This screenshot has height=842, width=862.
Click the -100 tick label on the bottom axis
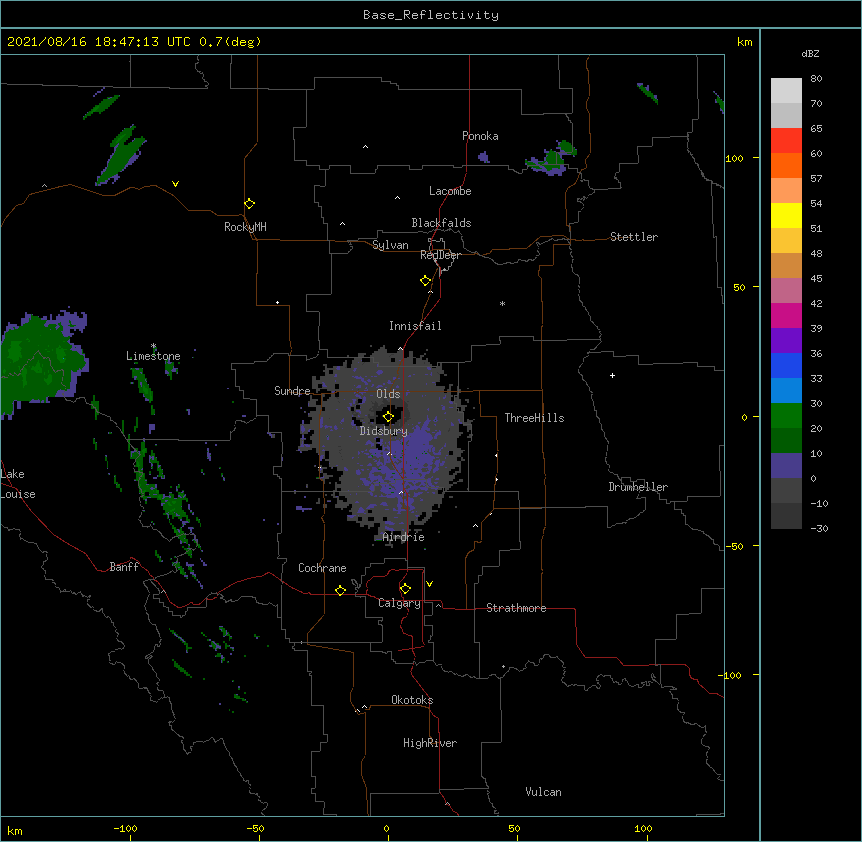tap(125, 828)
